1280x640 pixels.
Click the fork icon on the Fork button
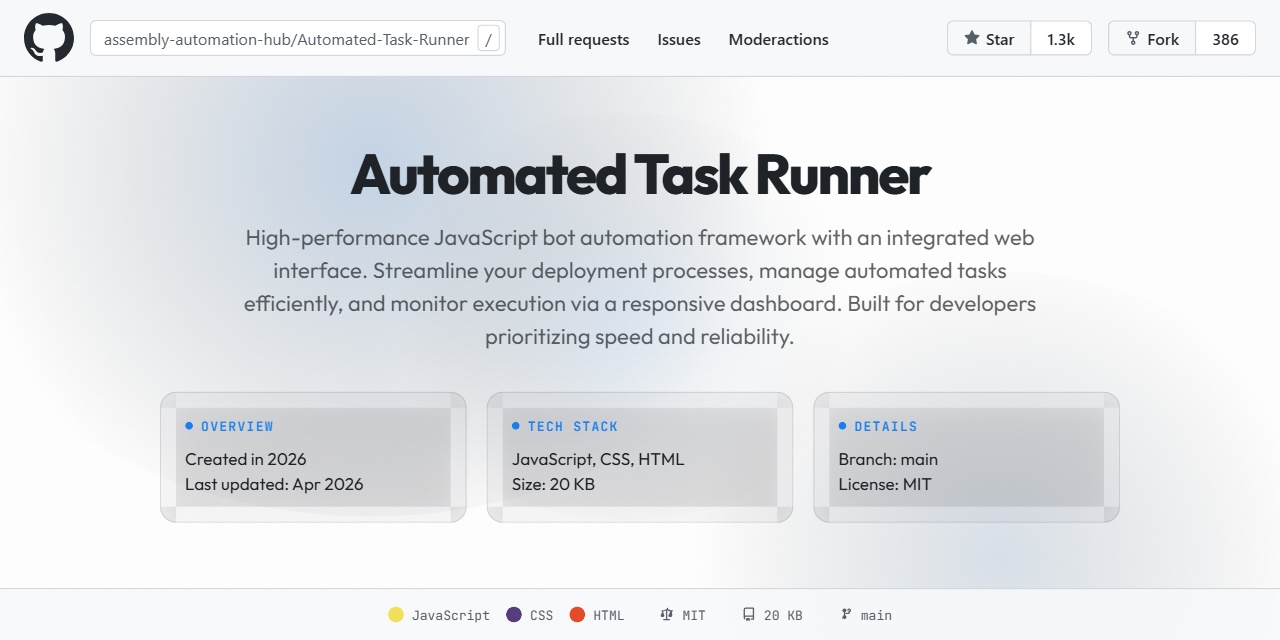pos(1136,38)
